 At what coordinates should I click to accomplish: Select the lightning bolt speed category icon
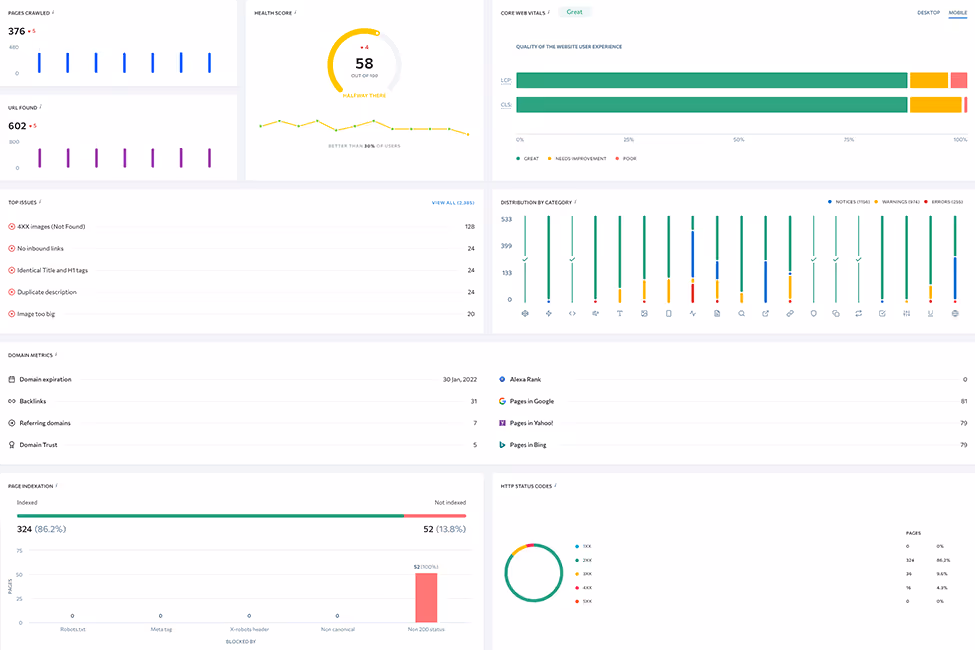pyautogui.click(x=548, y=313)
